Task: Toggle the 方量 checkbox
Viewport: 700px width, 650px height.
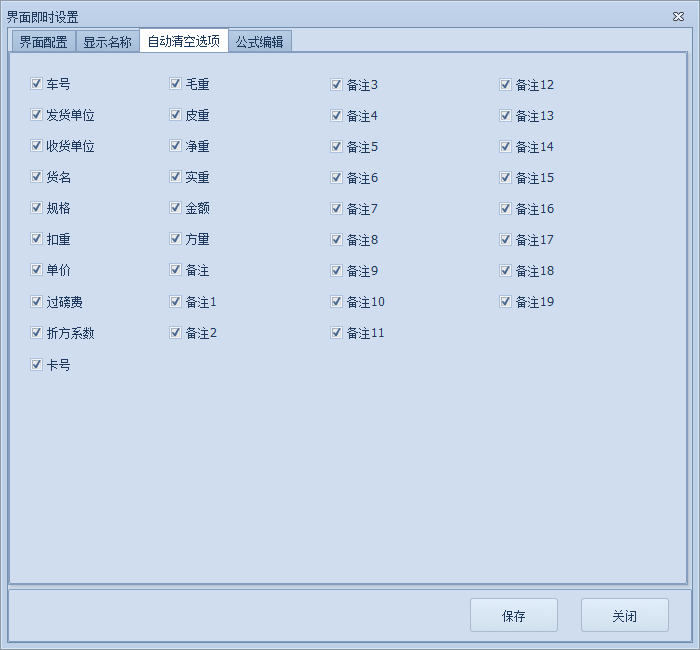Action: 175,239
